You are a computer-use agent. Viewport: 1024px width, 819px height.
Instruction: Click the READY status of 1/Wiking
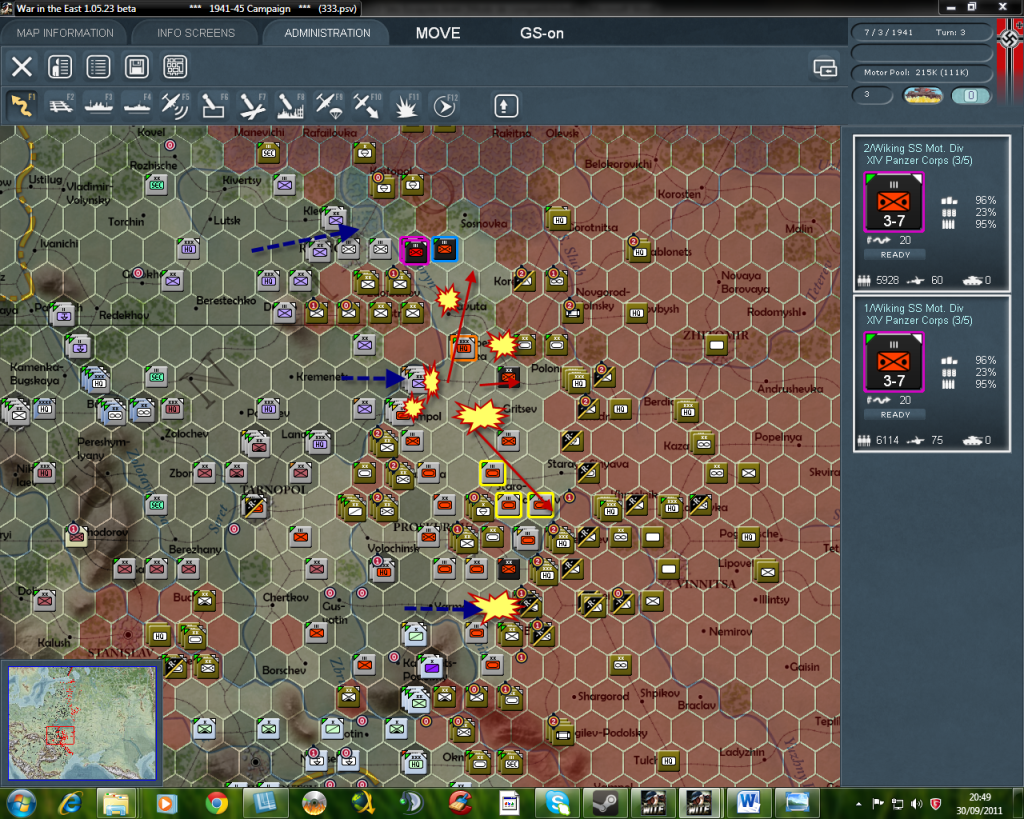895,415
